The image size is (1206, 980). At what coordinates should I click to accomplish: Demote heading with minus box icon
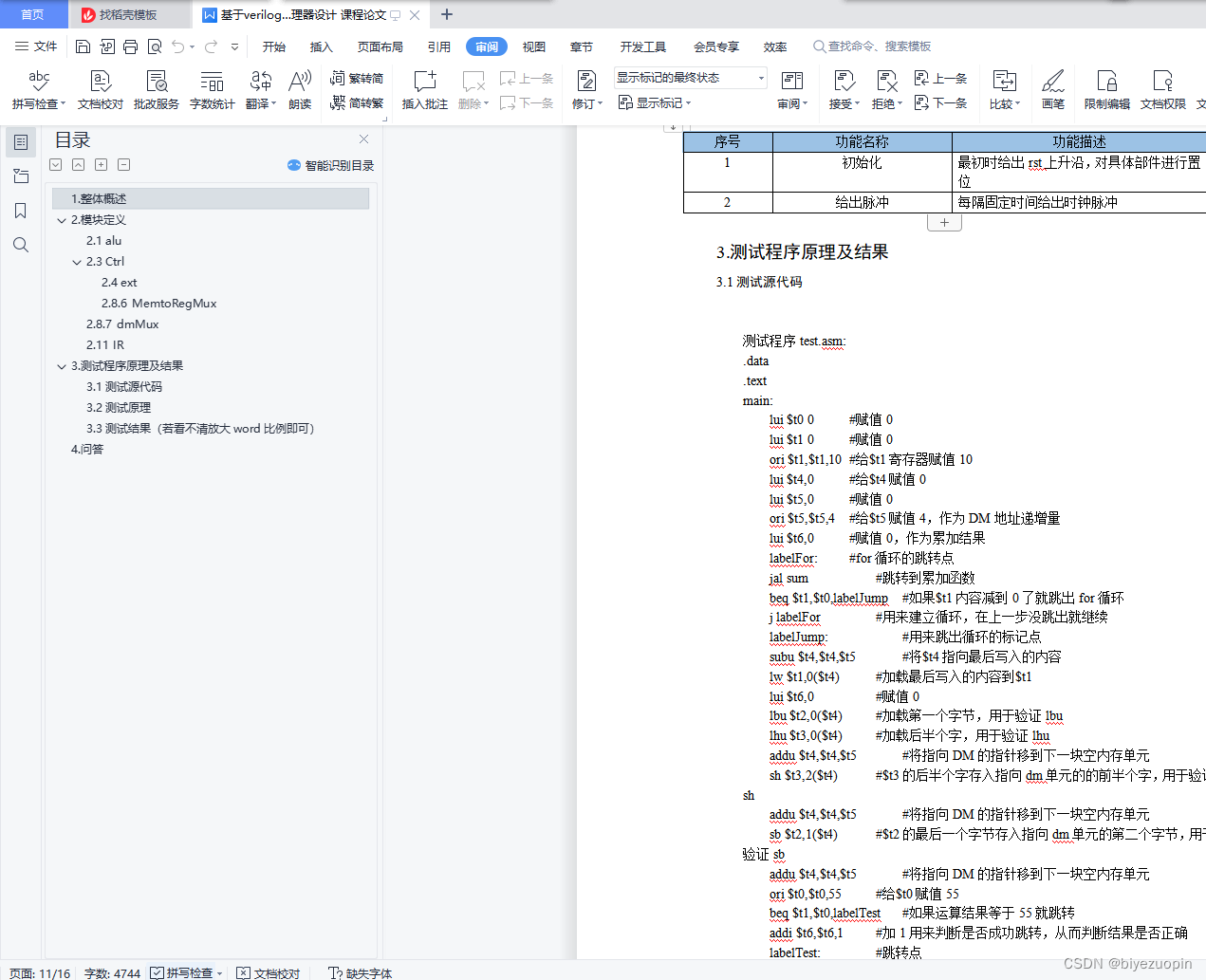tap(124, 165)
